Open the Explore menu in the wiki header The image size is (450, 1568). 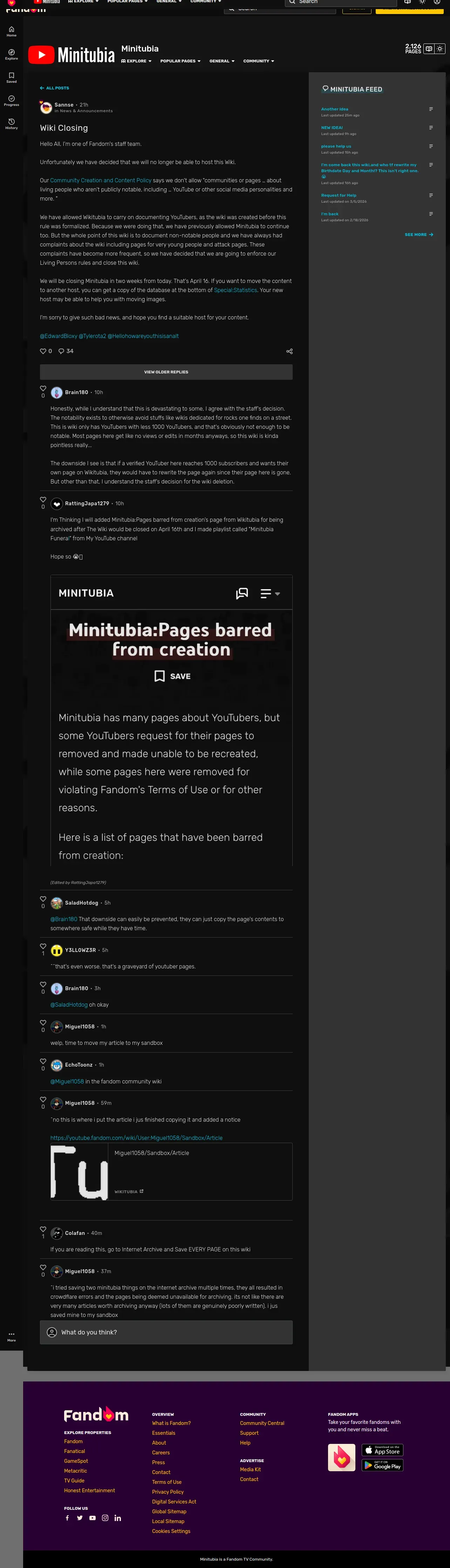point(136,61)
